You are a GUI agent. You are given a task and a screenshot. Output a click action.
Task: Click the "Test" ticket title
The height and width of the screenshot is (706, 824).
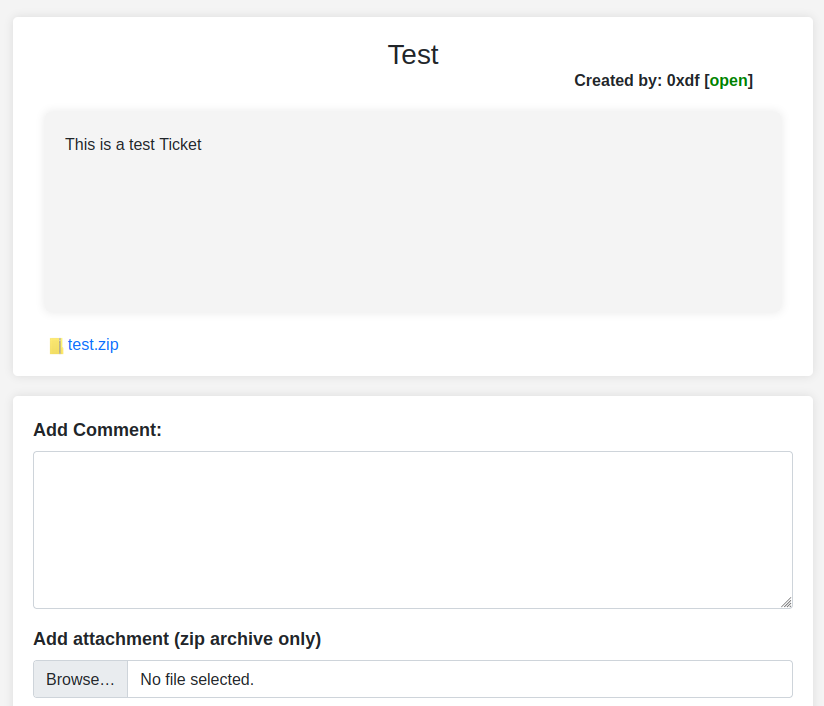[x=413, y=55]
